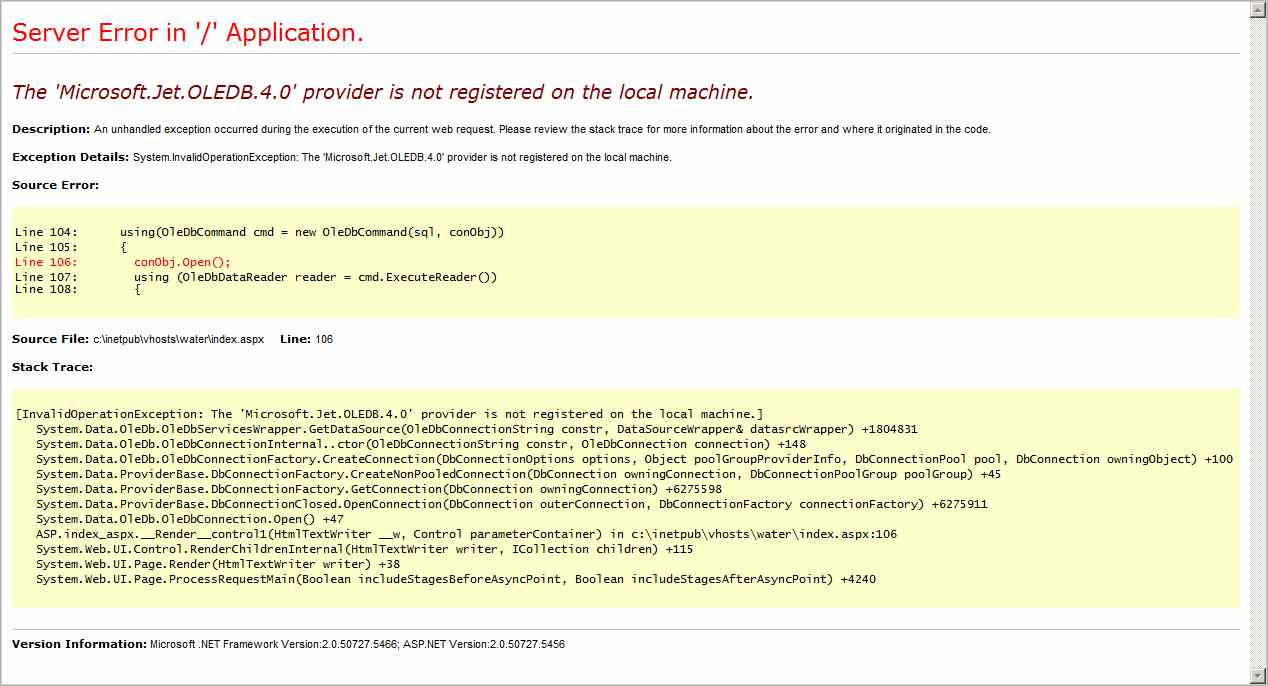The height and width of the screenshot is (686, 1268).
Task: Click the System.Data.OleDb.OleDbConnection.Open() stack line
Action: [x=190, y=519]
